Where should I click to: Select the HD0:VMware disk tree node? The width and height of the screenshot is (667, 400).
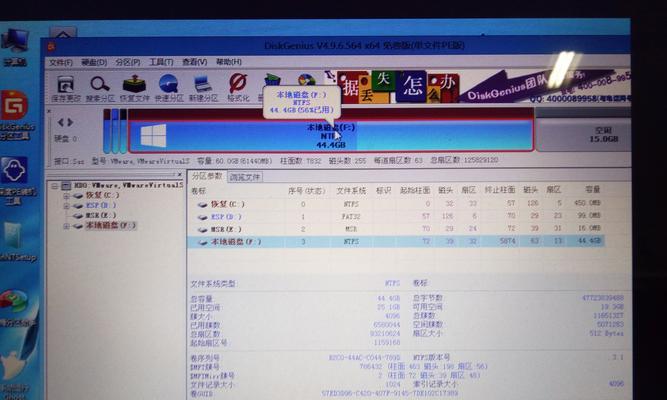(x=128, y=186)
